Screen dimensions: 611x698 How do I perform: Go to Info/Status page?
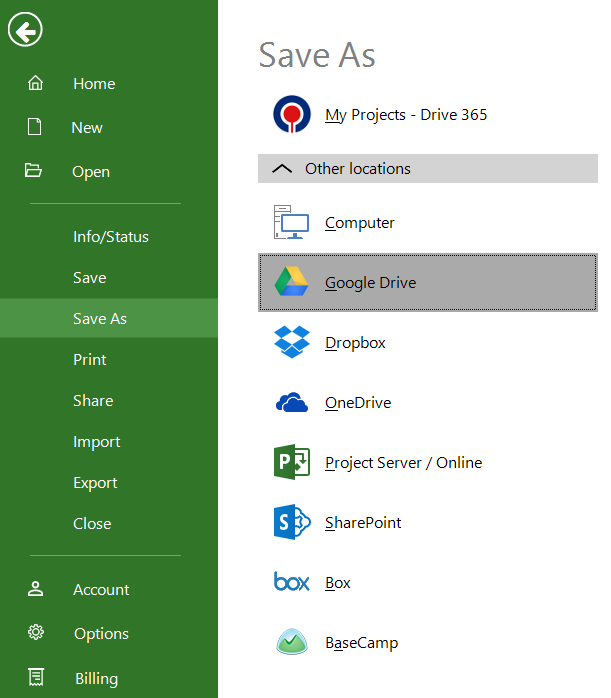click(109, 236)
